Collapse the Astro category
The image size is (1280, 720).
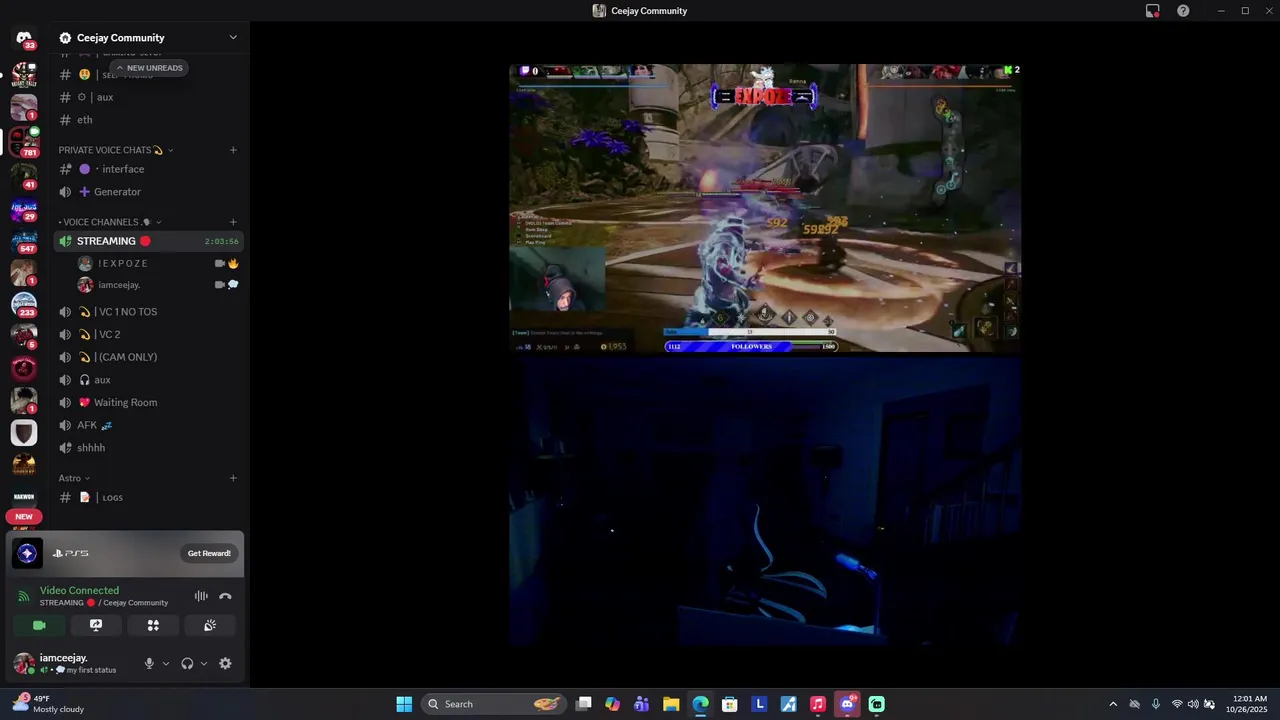pyautogui.click(x=74, y=478)
